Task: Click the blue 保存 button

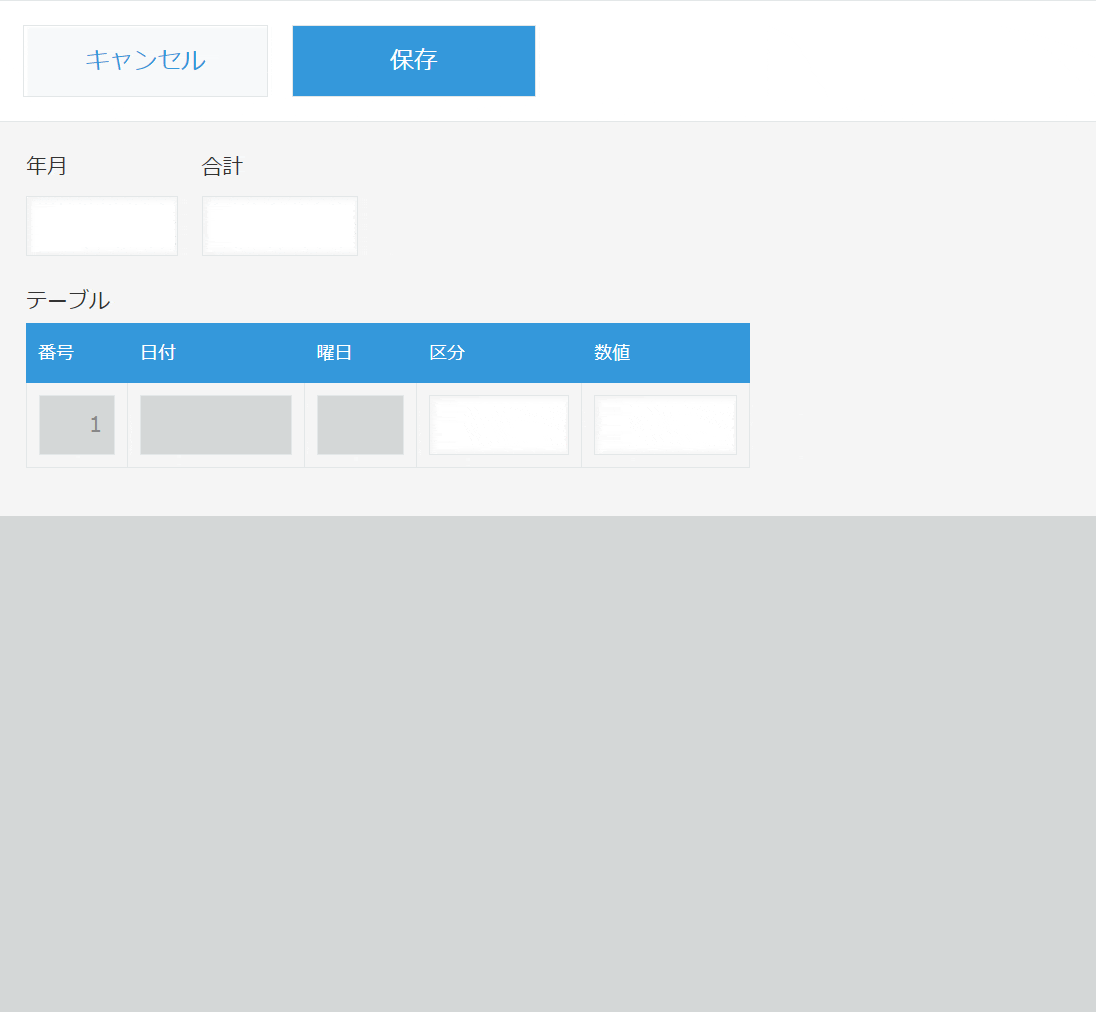Action: pos(414,61)
